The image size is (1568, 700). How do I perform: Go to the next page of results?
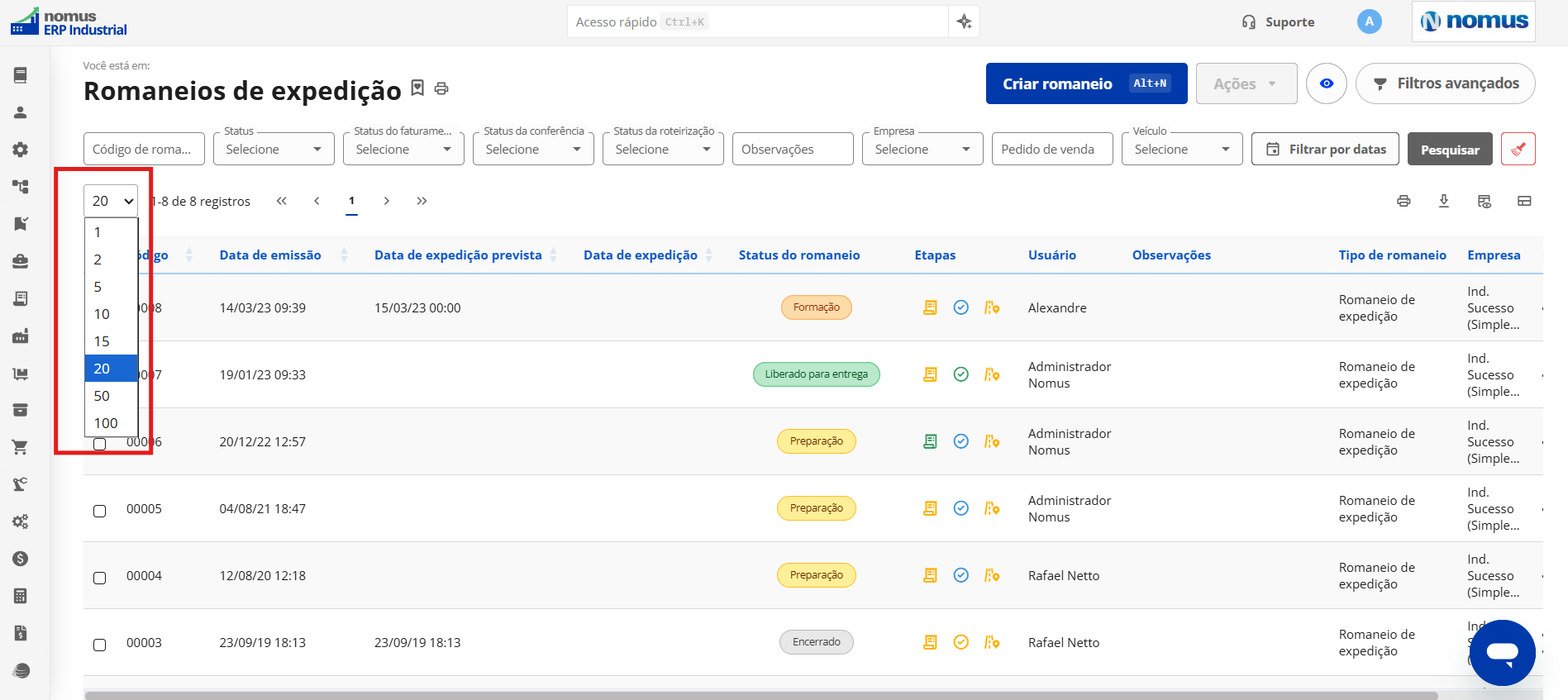[x=386, y=201]
